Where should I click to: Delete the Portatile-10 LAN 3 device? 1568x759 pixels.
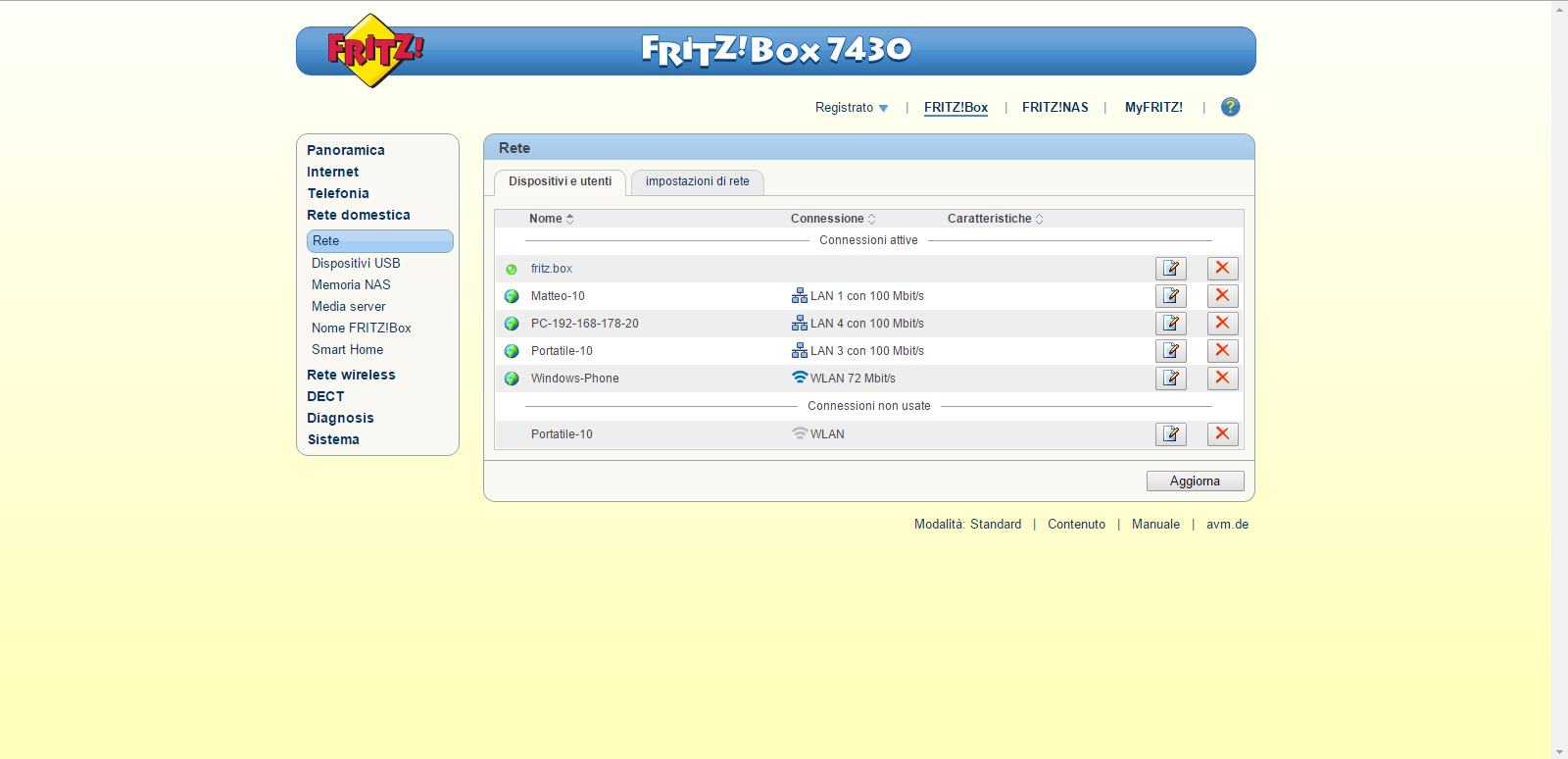1222,351
